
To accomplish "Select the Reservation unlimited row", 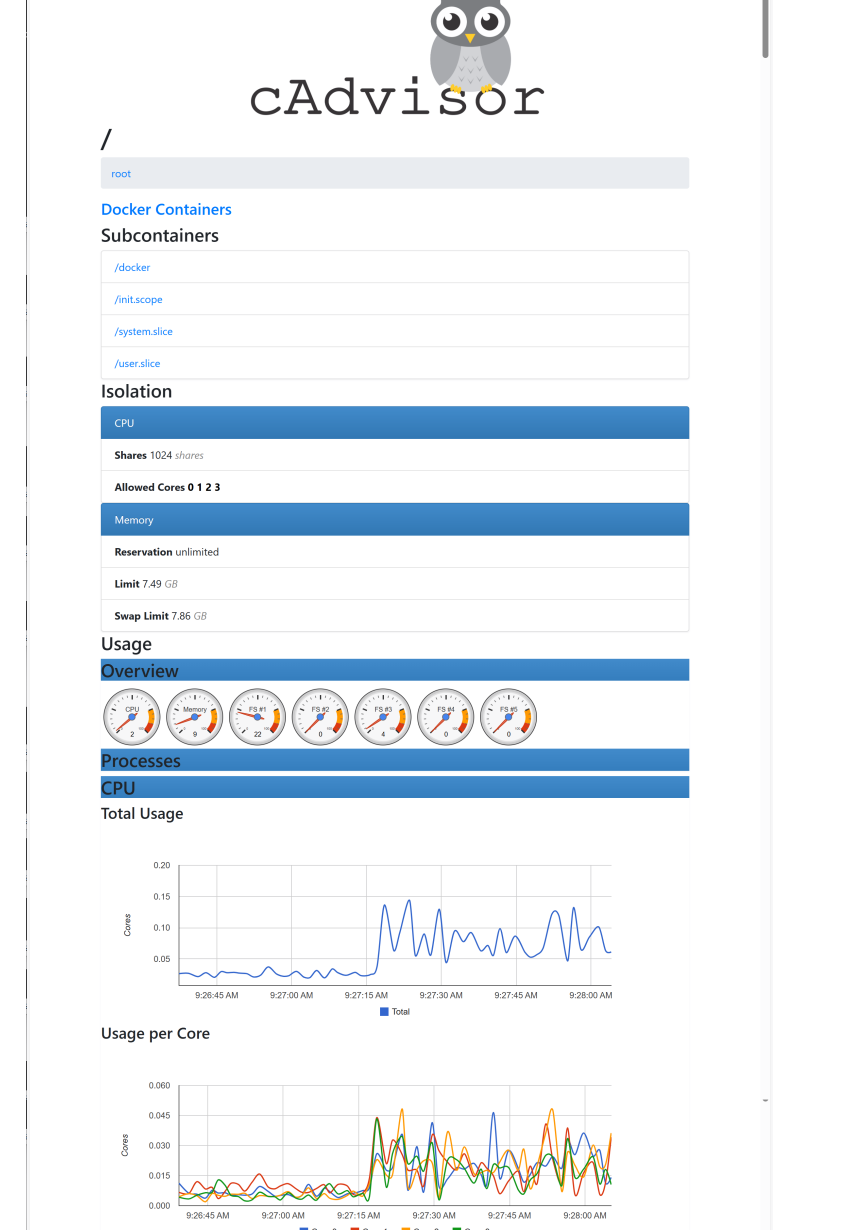I will point(395,552).
